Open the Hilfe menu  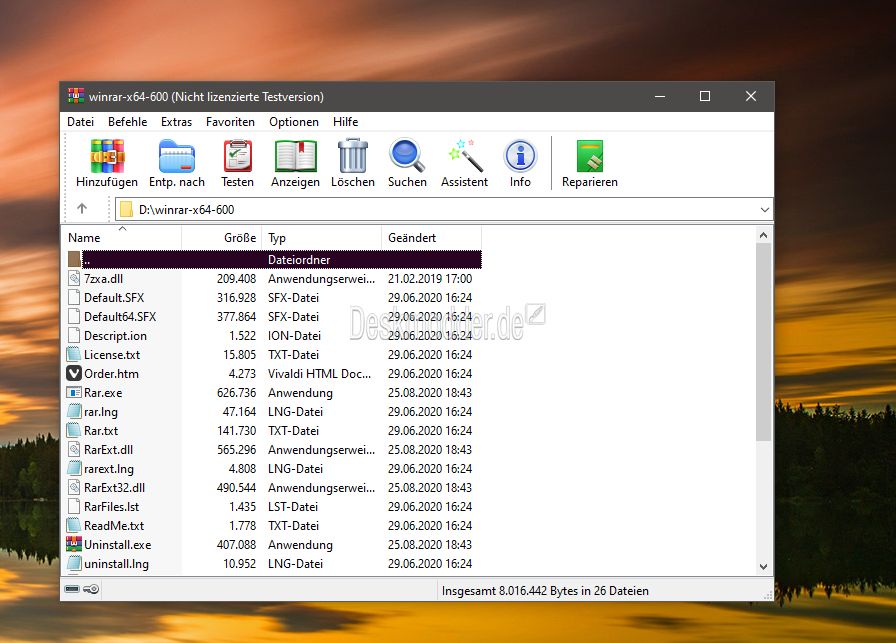pos(346,122)
